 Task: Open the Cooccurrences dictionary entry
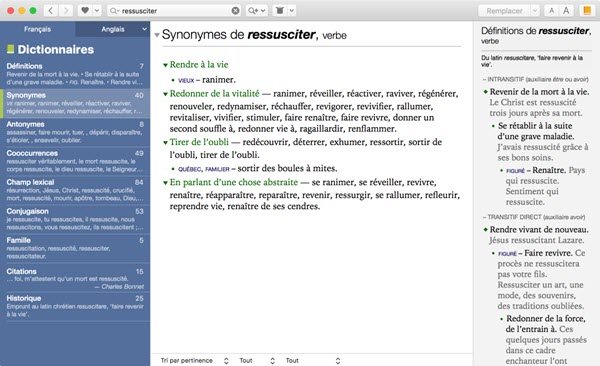75,161
